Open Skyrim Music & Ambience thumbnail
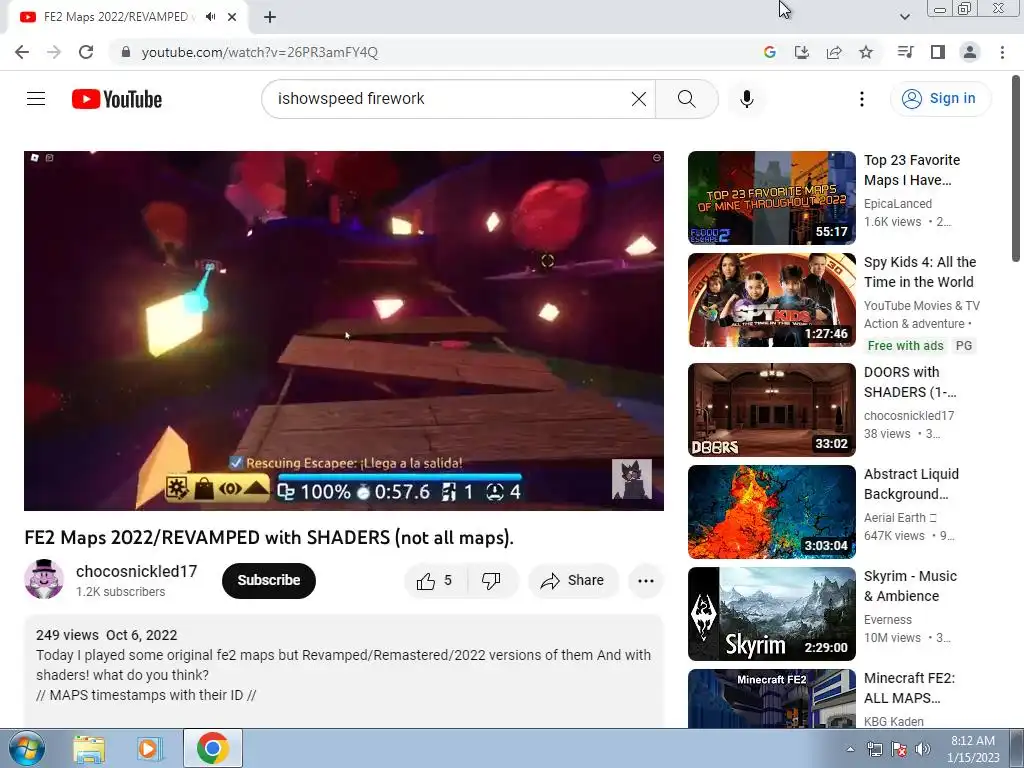This screenshot has width=1024, height=768. coord(772,614)
